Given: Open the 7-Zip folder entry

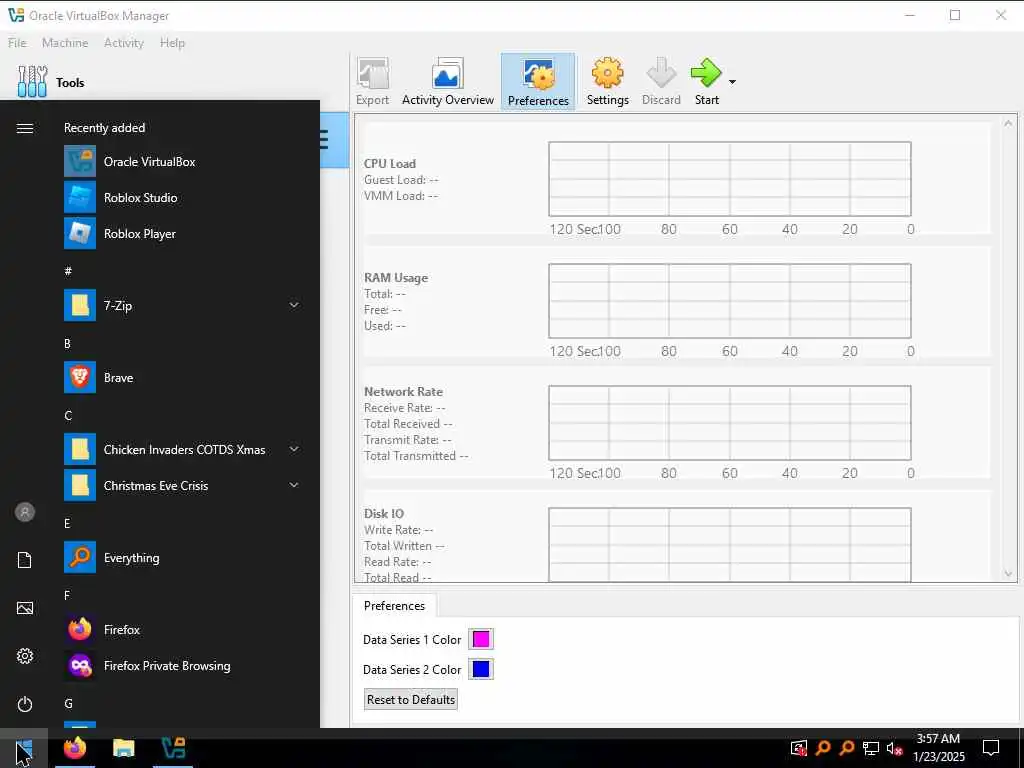Looking at the screenshot, I should coord(183,305).
